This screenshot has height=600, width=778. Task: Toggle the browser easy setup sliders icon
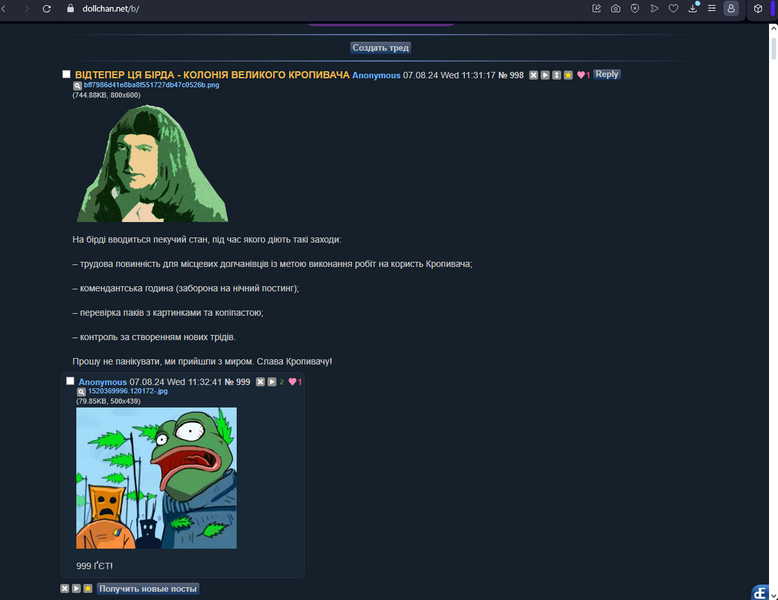click(x=712, y=8)
